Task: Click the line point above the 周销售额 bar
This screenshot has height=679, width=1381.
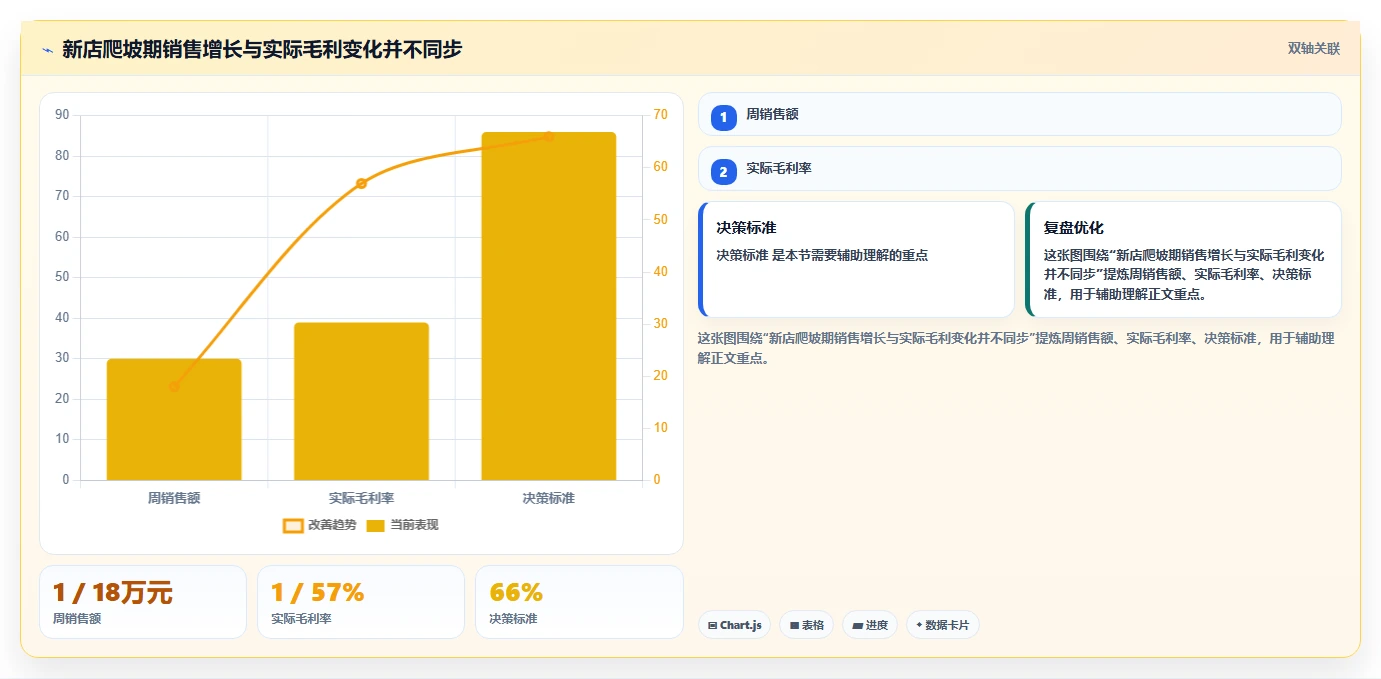Action: click(x=174, y=386)
